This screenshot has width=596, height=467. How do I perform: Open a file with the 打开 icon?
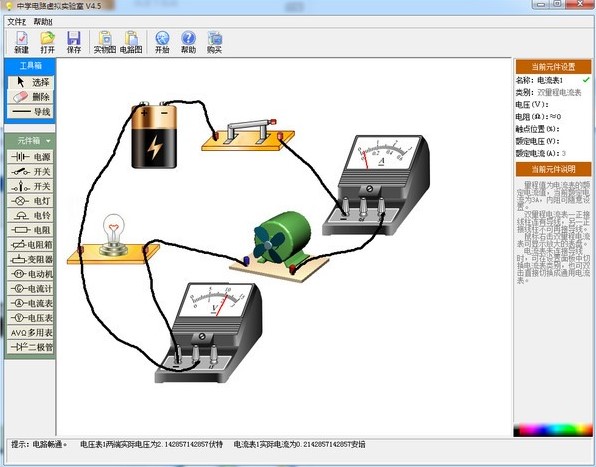point(48,42)
